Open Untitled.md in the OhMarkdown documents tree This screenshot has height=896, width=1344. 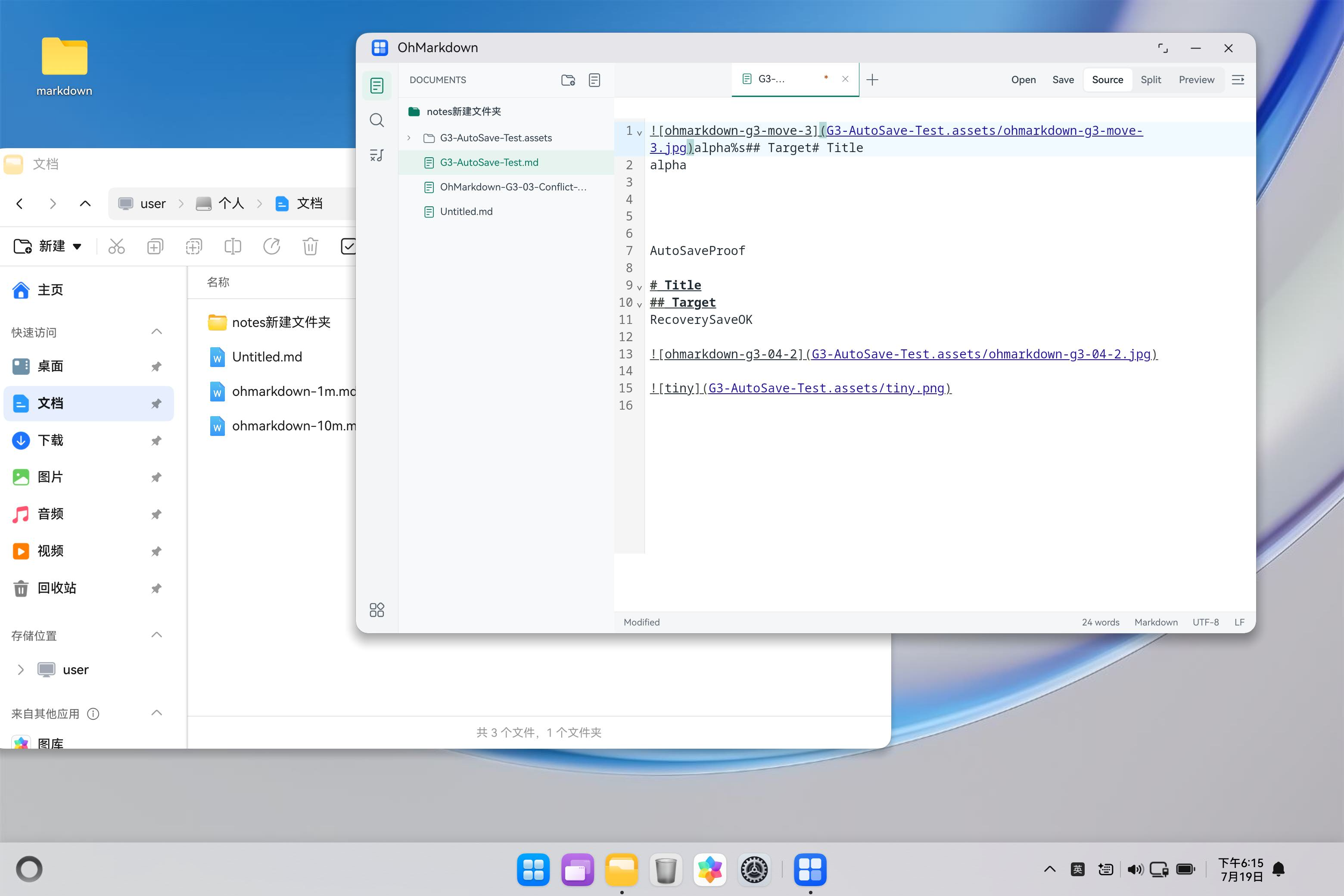506,212
